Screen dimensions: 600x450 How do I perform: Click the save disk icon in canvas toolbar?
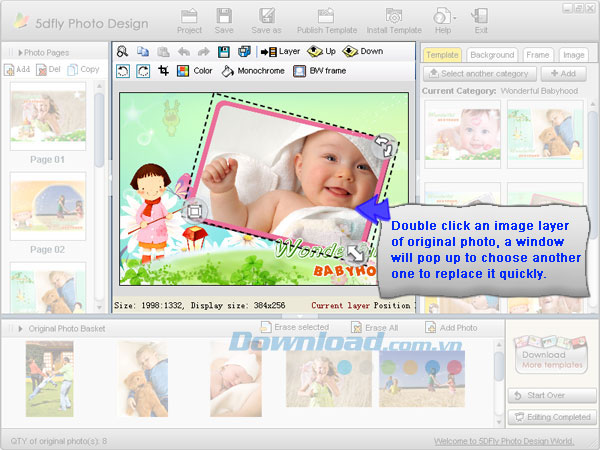[224, 51]
